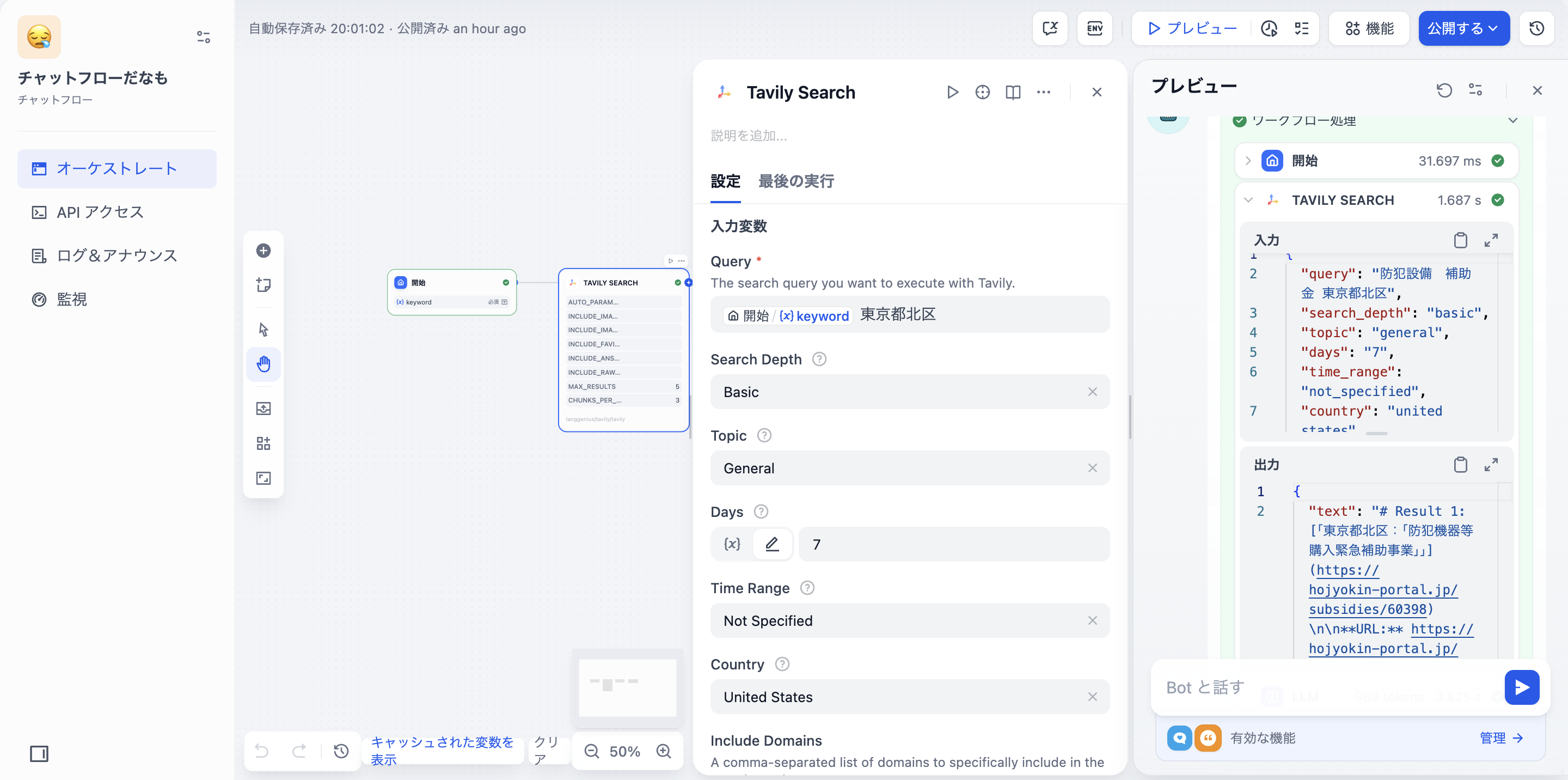The height and width of the screenshot is (780, 1568).
Task: Open app settings sliders icon in sidebar
Action: pos(203,37)
